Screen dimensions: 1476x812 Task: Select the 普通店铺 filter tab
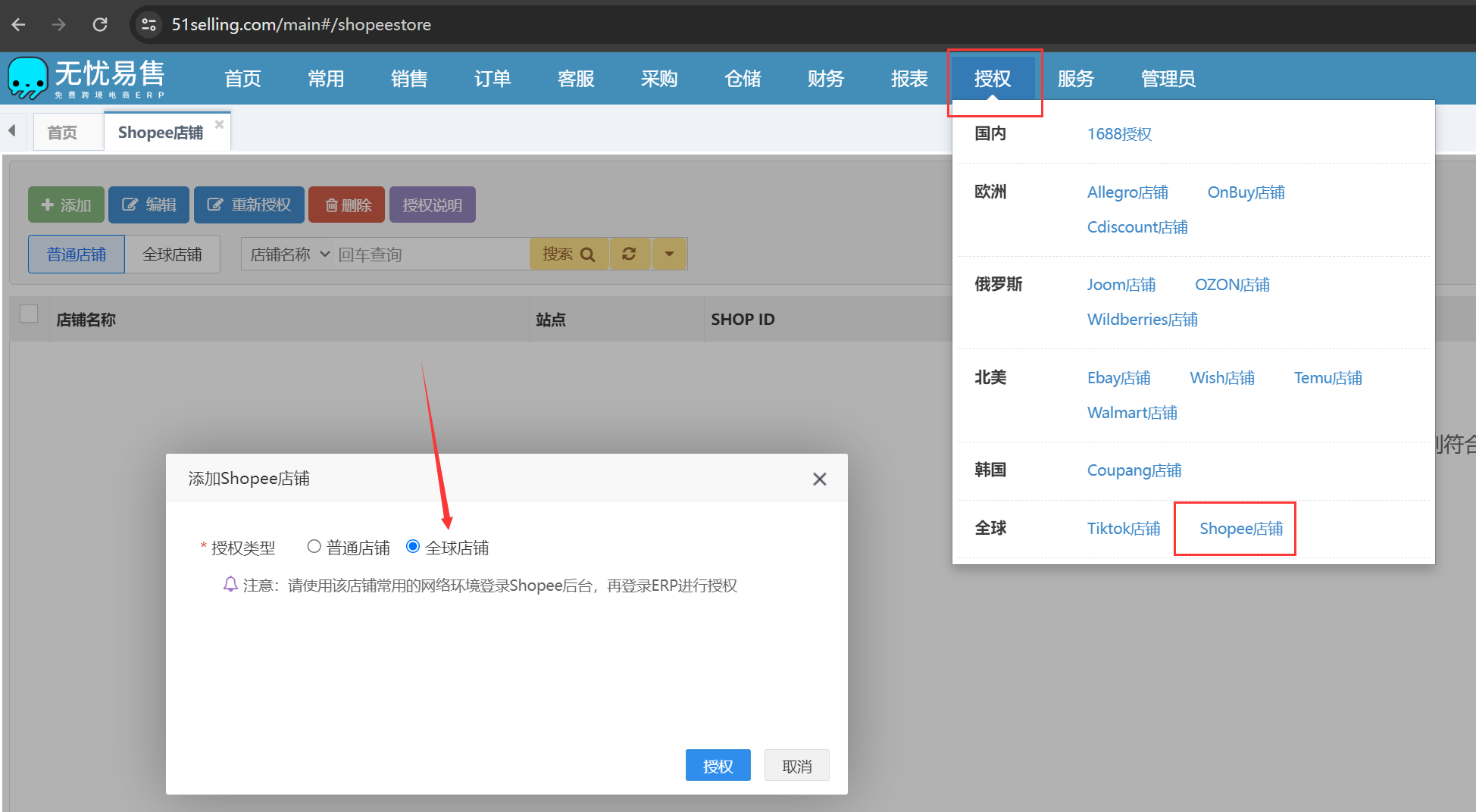click(77, 254)
